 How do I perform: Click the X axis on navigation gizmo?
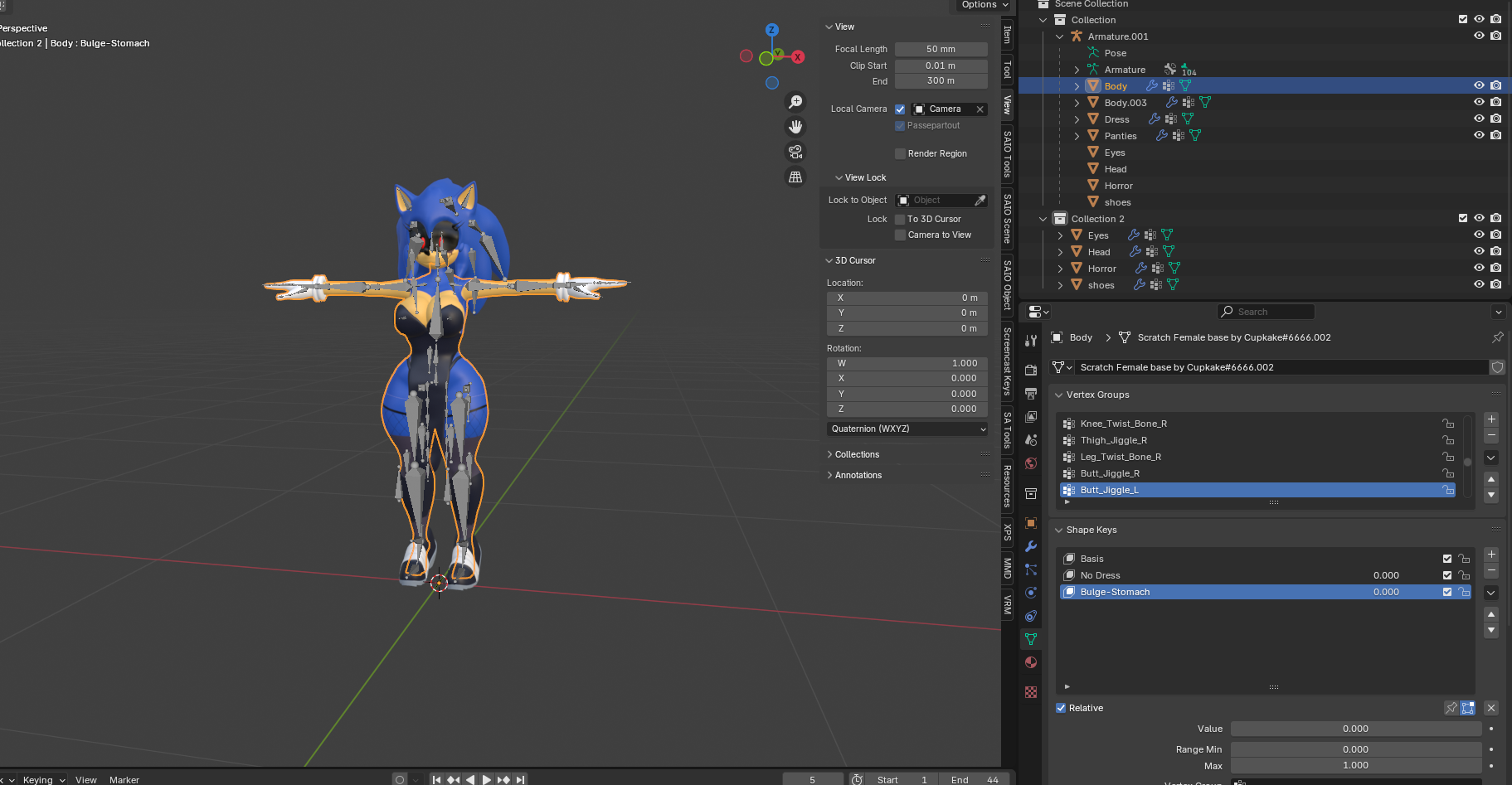point(798,57)
